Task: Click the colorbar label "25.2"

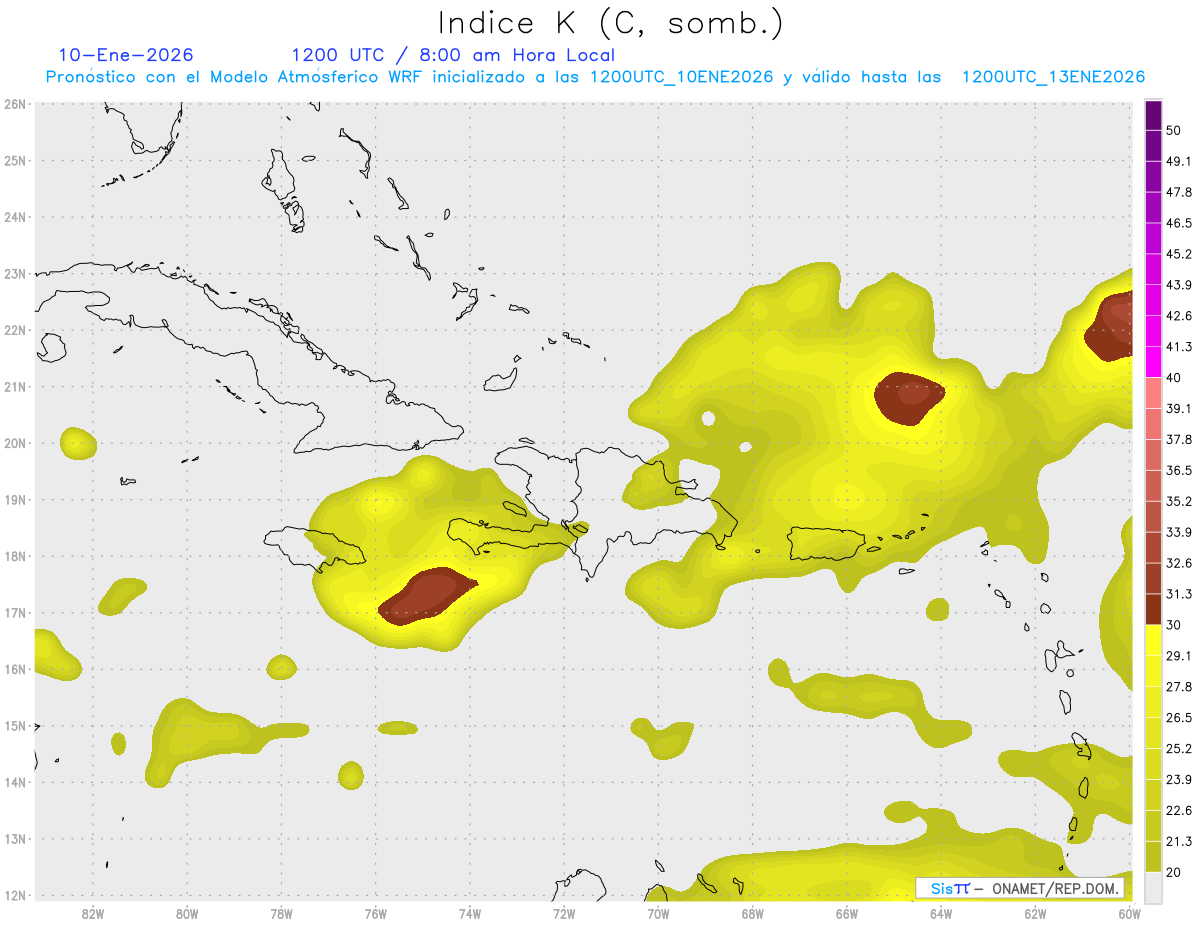Action: [x=1178, y=748]
